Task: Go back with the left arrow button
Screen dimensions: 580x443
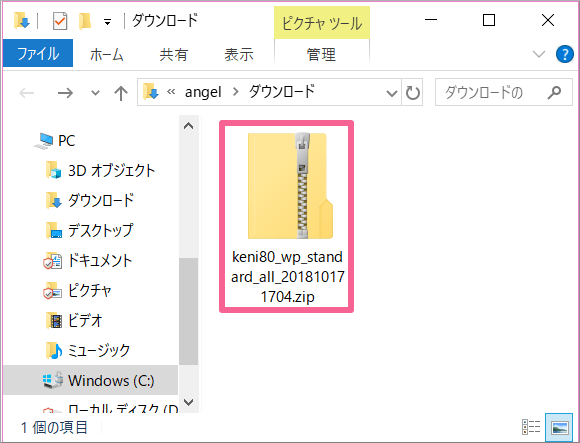Action: tap(27, 92)
